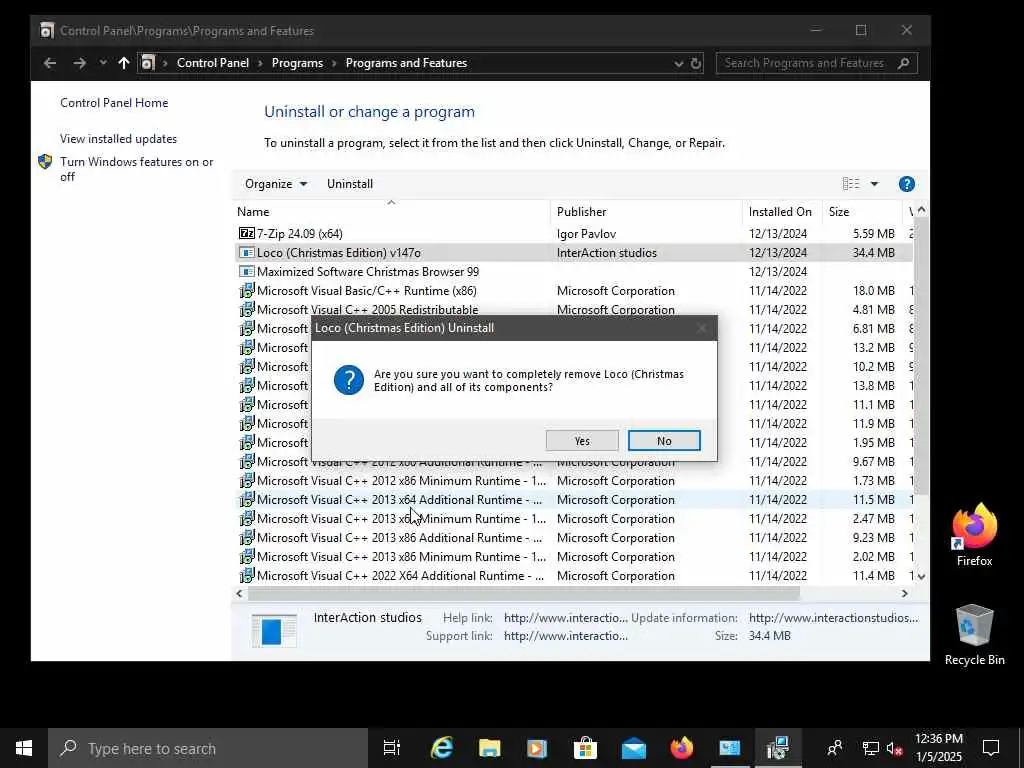Sort by the Name column header
Viewport: 1024px width, 768px height.
(392, 212)
